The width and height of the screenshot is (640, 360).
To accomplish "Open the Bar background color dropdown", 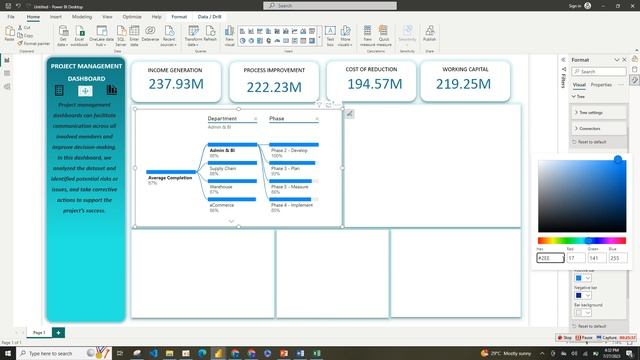I will pyautogui.click(x=588, y=313).
